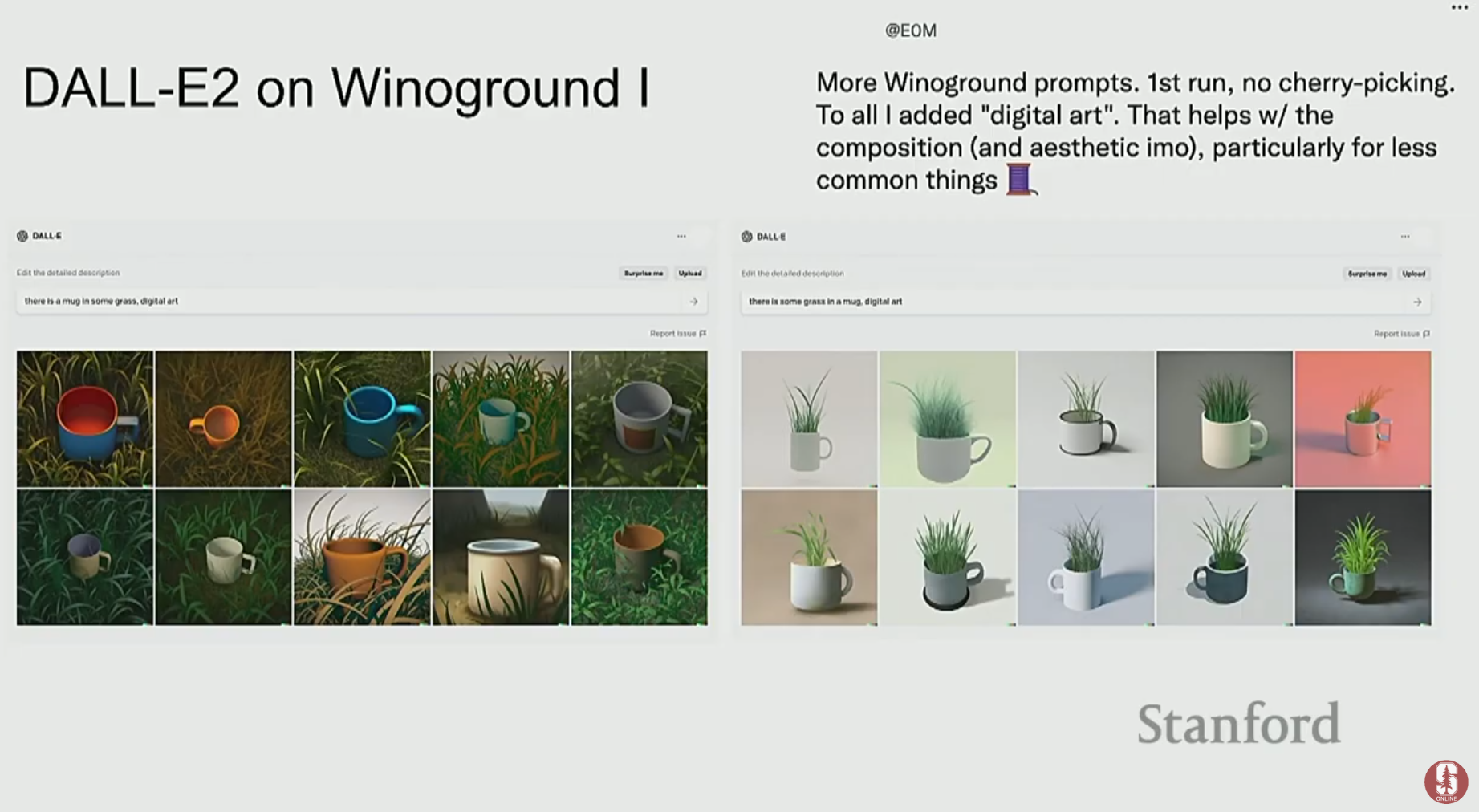Focus the 'there is some grass in a mug' field
The width and height of the screenshot is (1479, 812).
[1086, 302]
